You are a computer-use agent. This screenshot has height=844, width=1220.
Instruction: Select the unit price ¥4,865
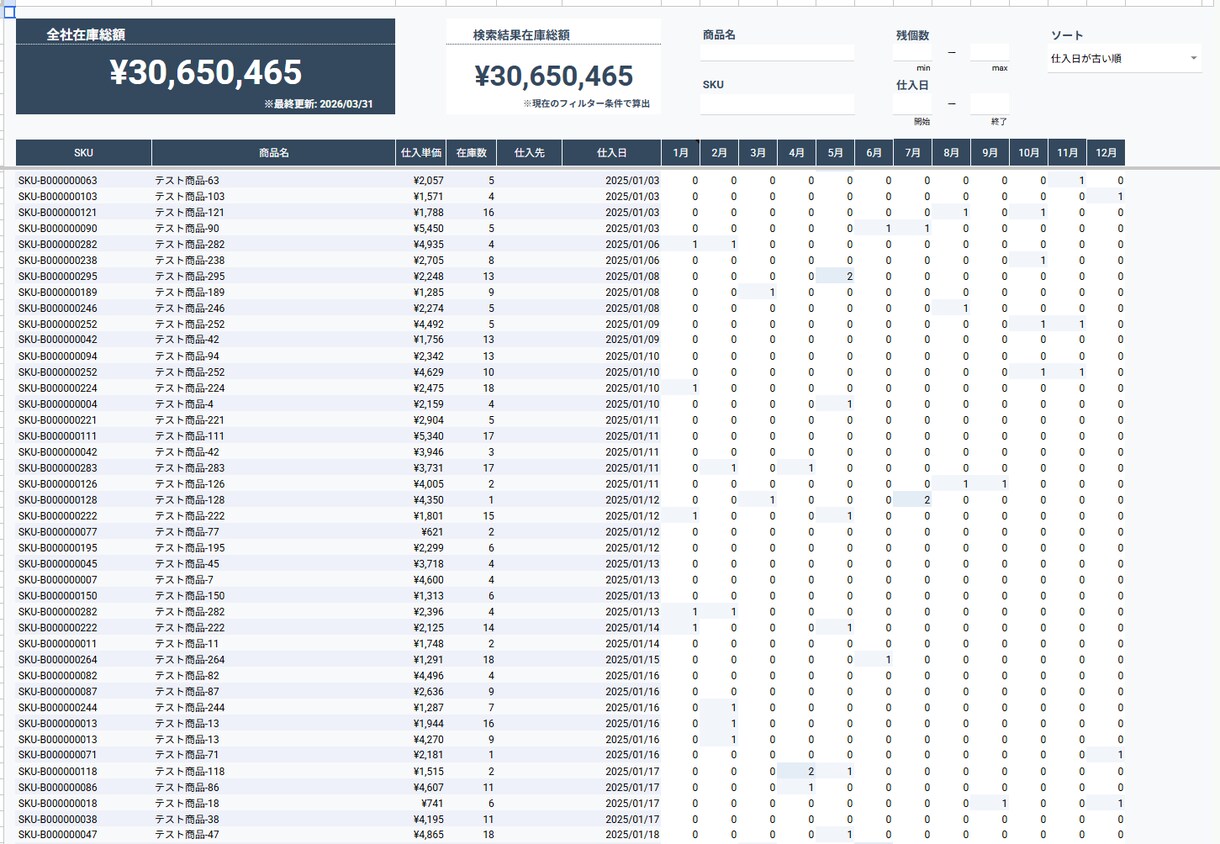coord(428,835)
